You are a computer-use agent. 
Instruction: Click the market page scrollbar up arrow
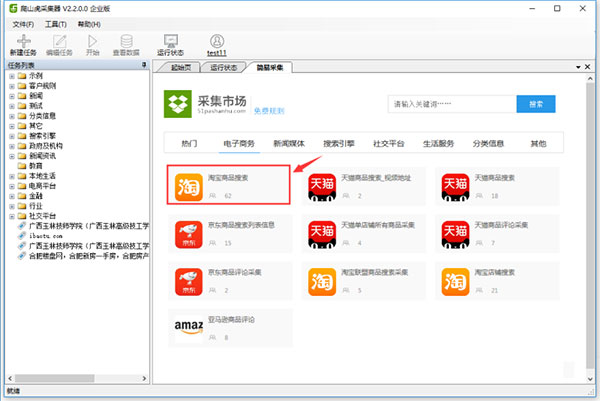pos(590,78)
